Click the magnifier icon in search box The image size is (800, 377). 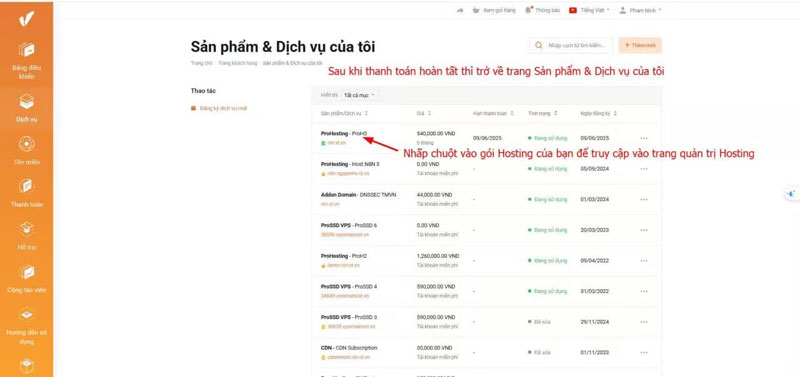[x=539, y=45]
